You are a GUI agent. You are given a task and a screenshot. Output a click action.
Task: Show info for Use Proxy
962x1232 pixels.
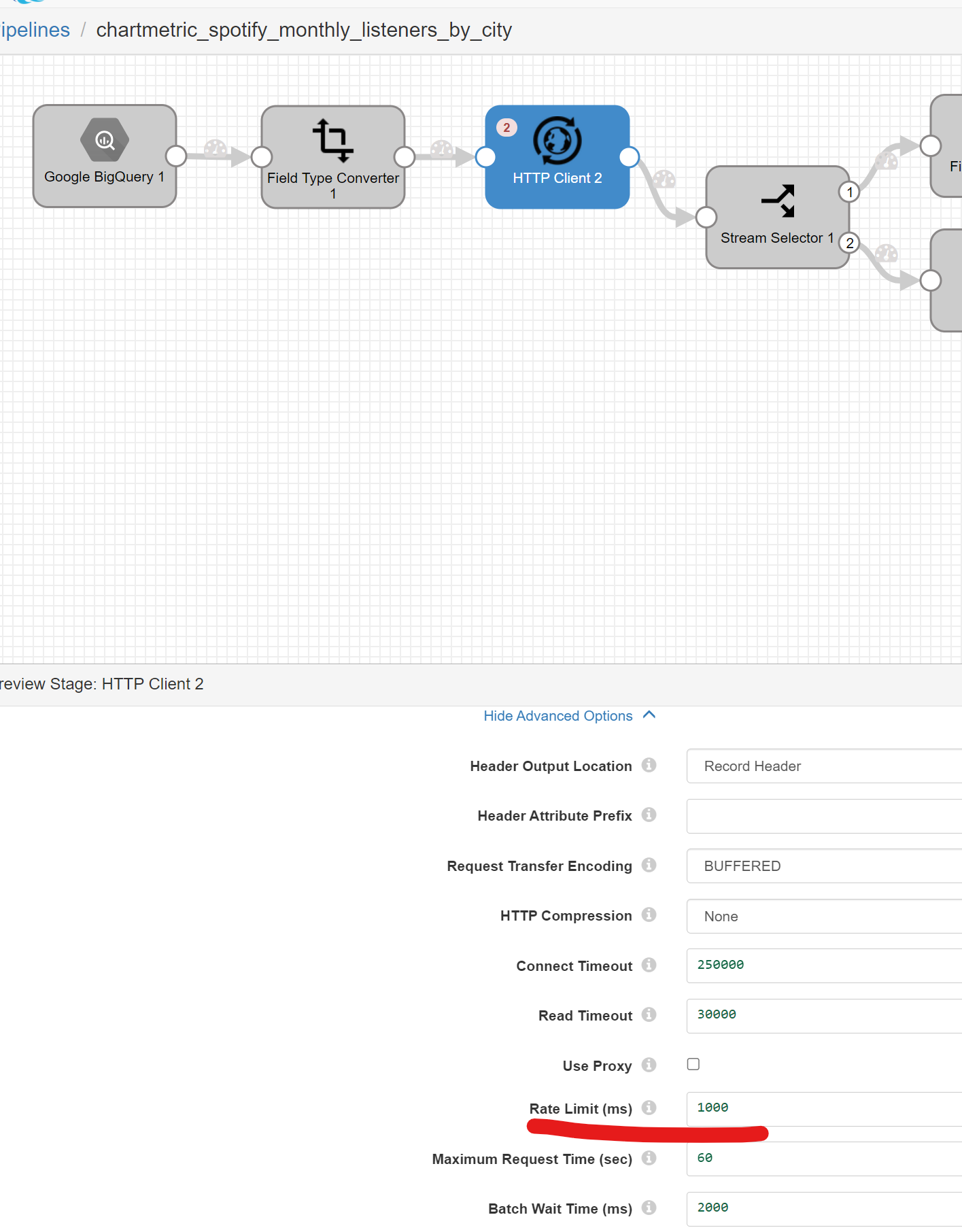(649, 1065)
